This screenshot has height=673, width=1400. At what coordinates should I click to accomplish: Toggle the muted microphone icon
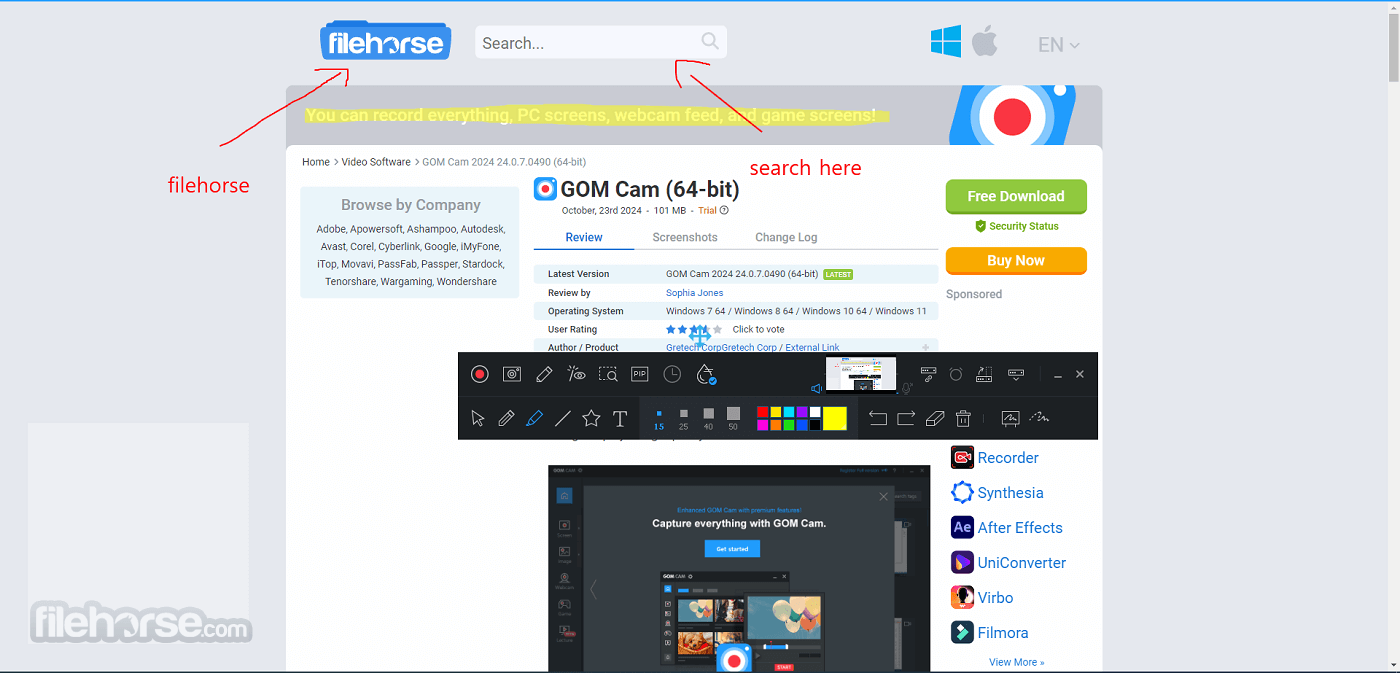(907, 388)
